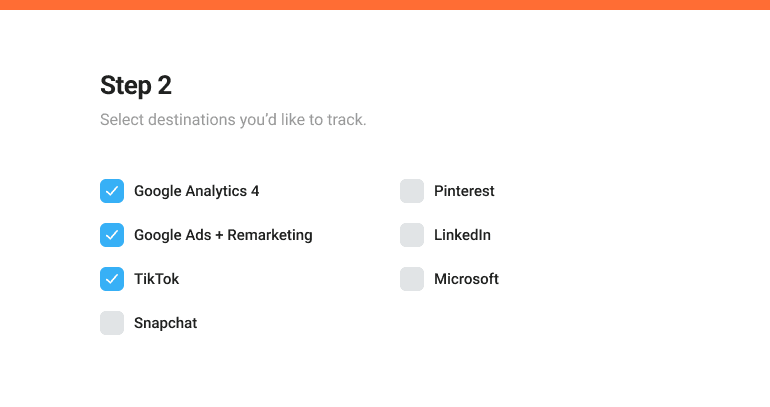Click the white checkmark icon beside Google Analytics 4
The width and height of the screenshot is (770, 407).
(112, 191)
